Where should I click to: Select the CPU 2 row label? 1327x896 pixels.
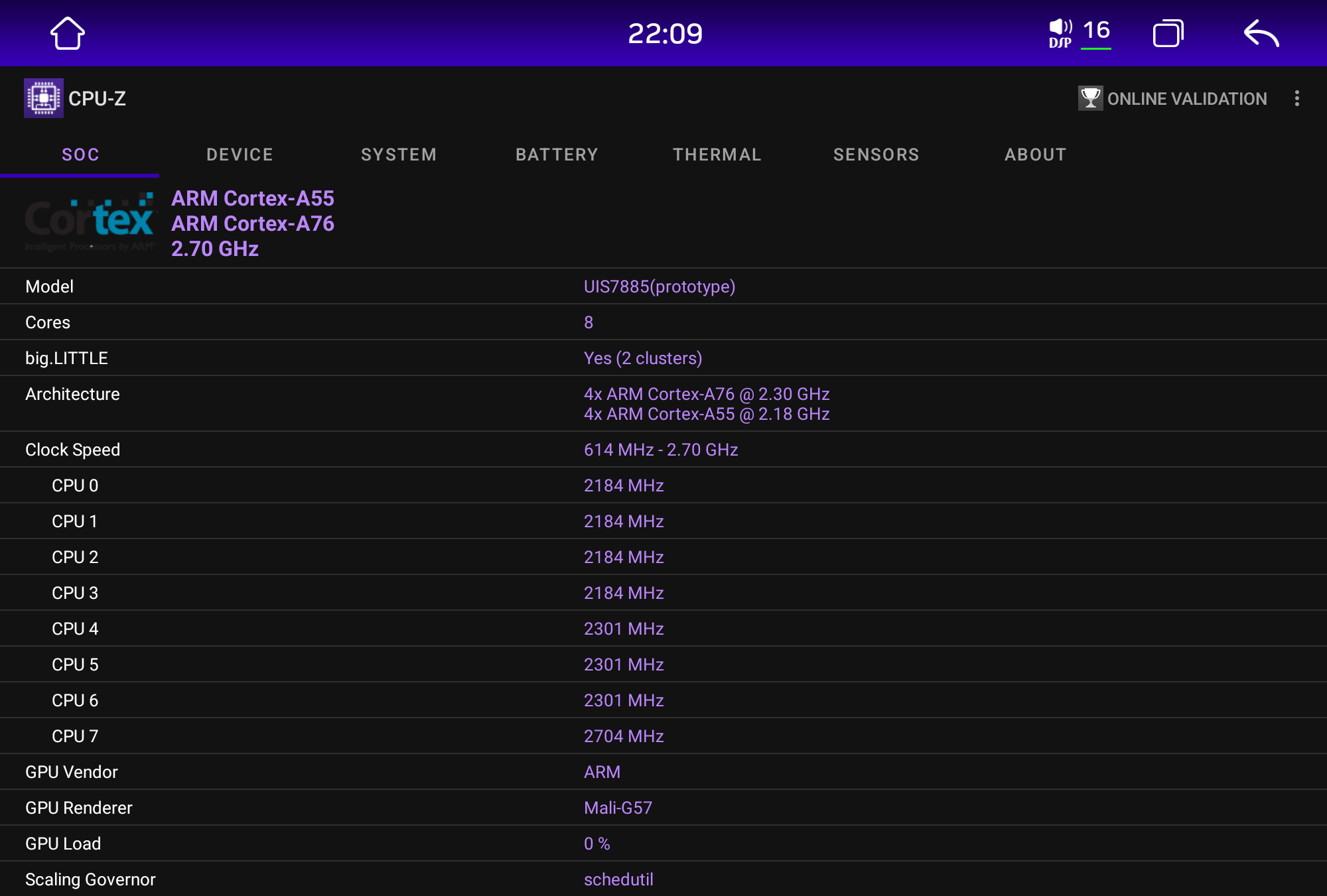point(75,557)
